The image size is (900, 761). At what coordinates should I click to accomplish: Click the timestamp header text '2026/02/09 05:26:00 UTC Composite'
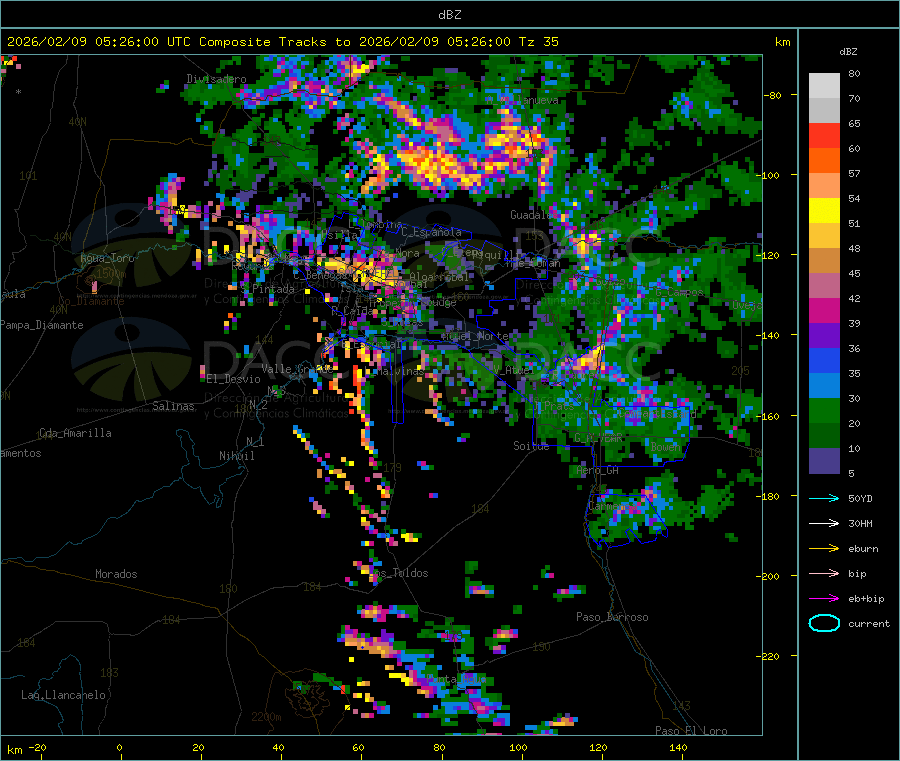click(x=138, y=42)
